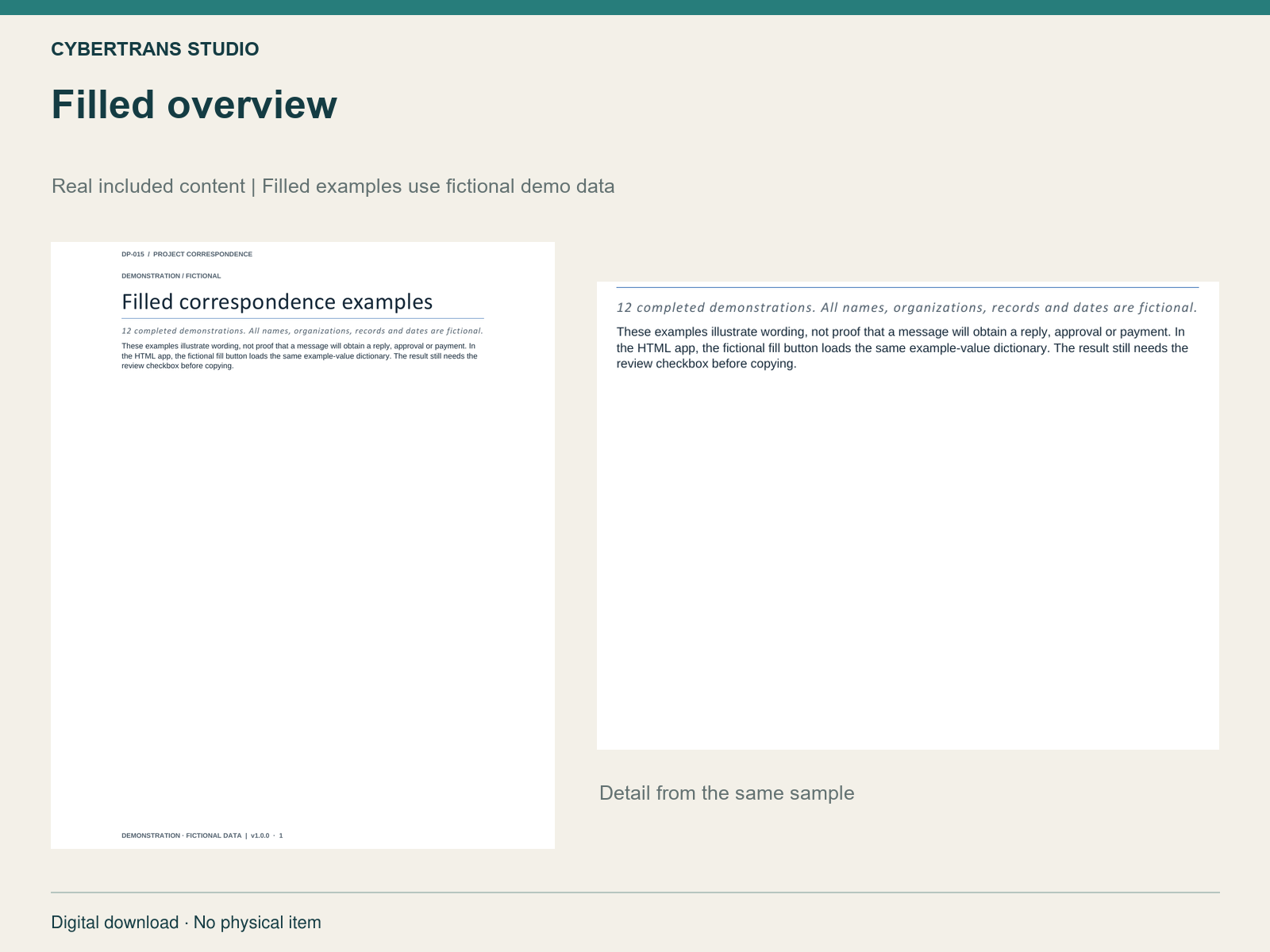Click "12 completed demonstrations" line in the full-page preview
The image size is (1270, 952).
(x=302, y=331)
